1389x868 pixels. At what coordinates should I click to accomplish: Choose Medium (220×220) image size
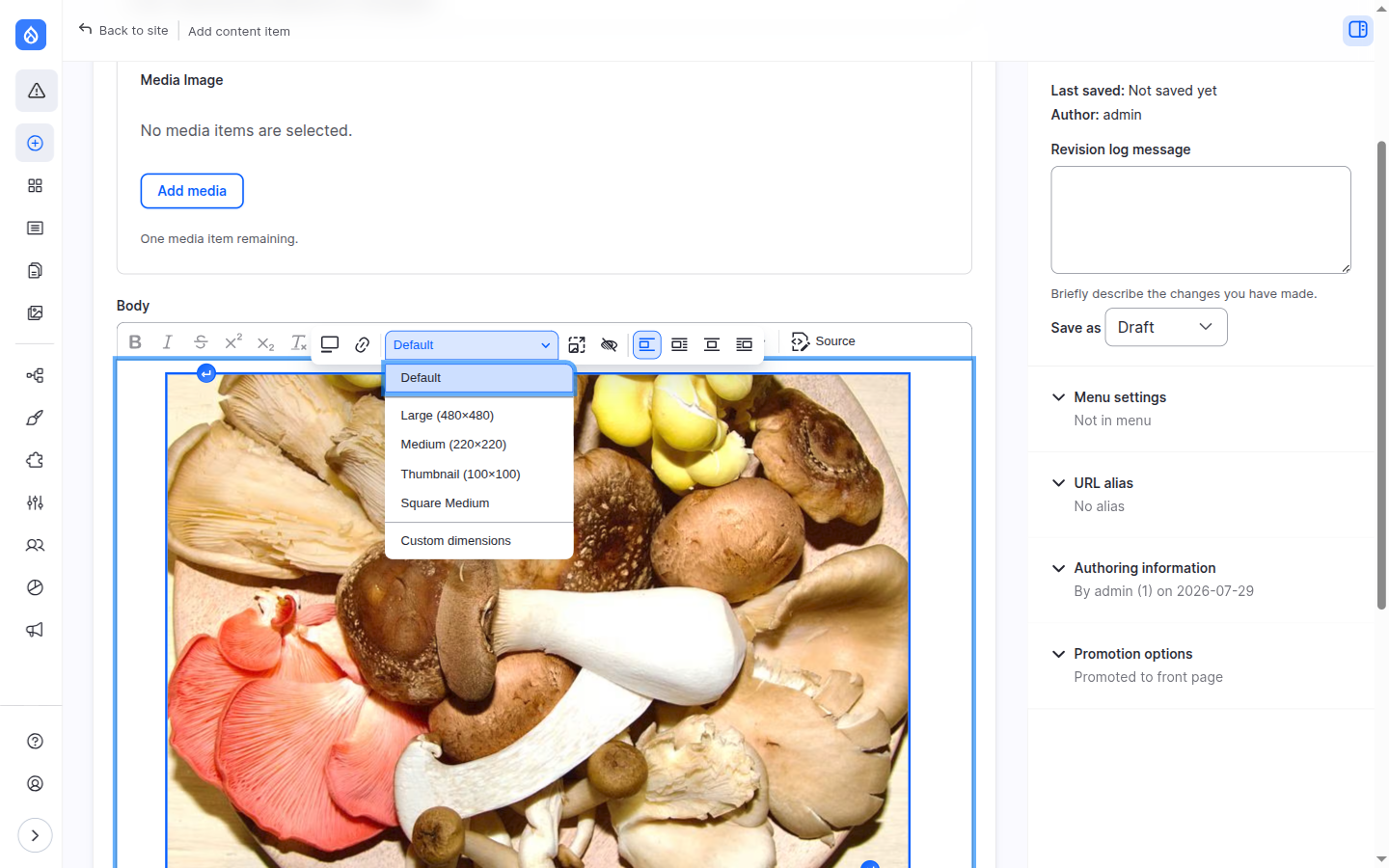(479, 445)
